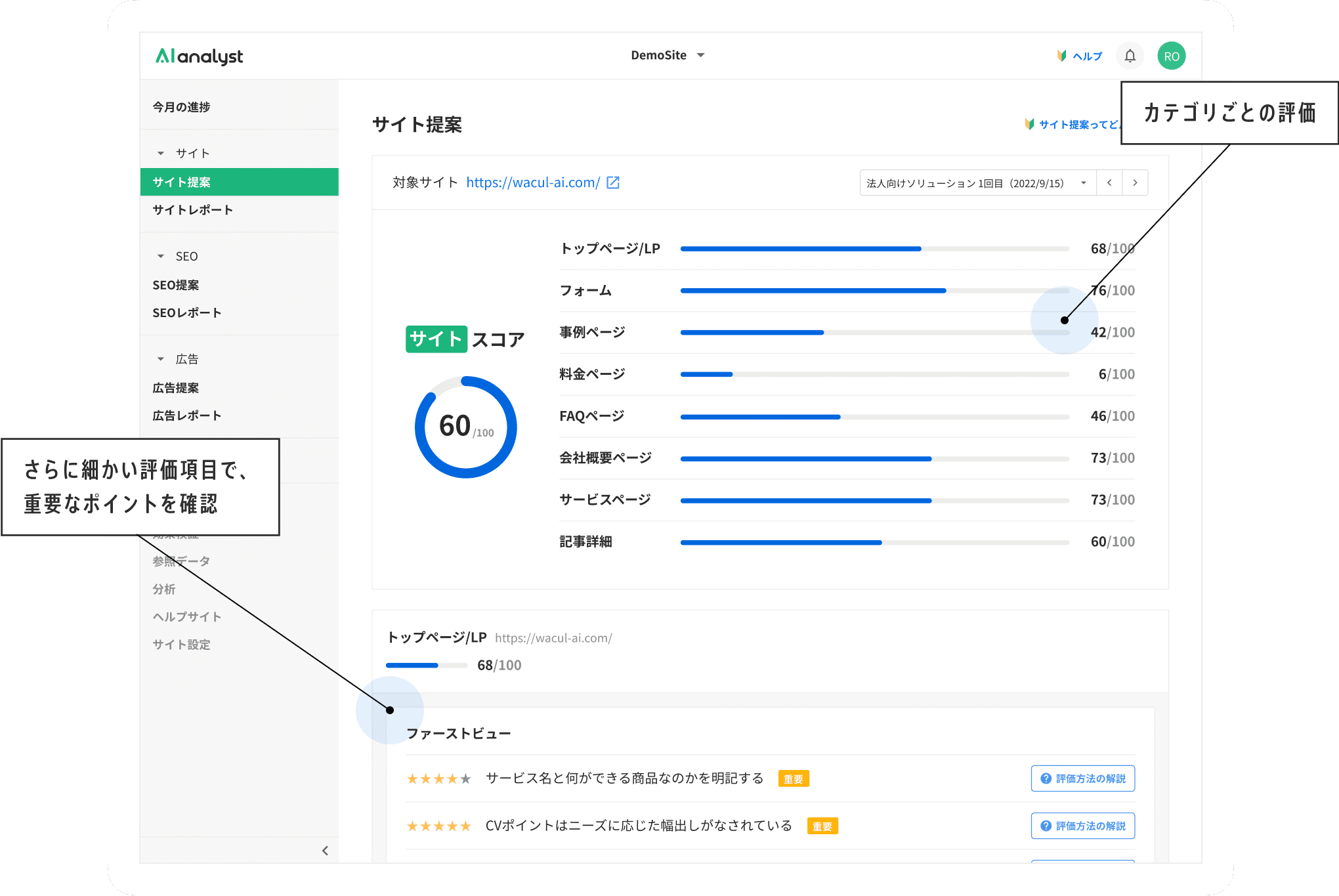Click the AI analyst logo
Image resolution: width=1339 pixels, height=896 pixels.
199,56
